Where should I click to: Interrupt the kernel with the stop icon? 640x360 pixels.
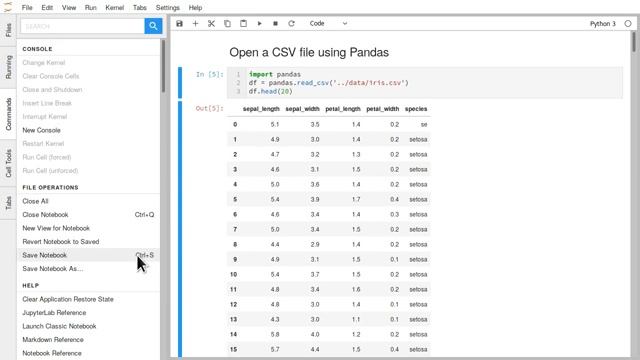click(x=275, y=24)
